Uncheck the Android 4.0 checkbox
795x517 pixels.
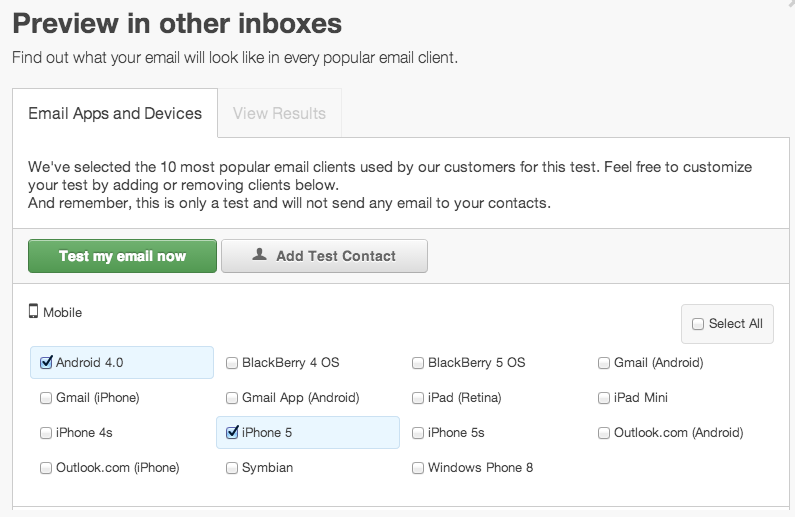pos(46,362)
